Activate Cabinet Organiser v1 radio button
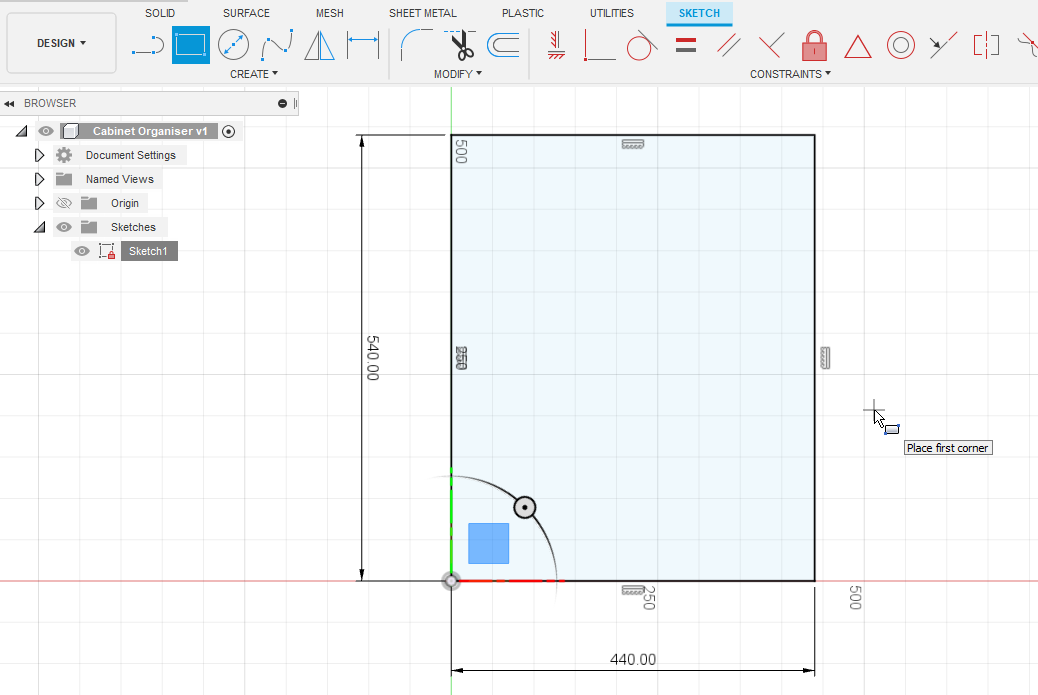1038x695 pixels. (228, 131)
